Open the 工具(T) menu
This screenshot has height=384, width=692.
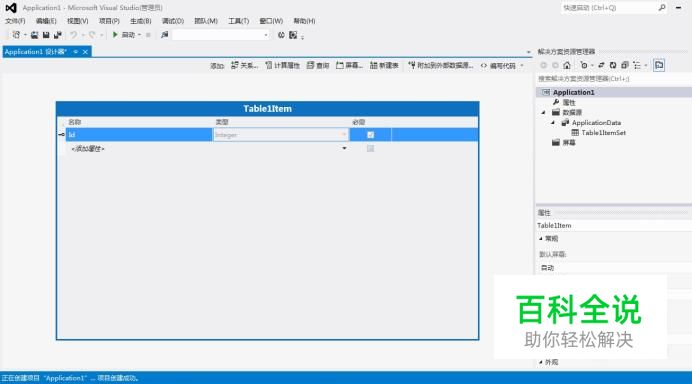pyautogui.click(x=238, y=21)
